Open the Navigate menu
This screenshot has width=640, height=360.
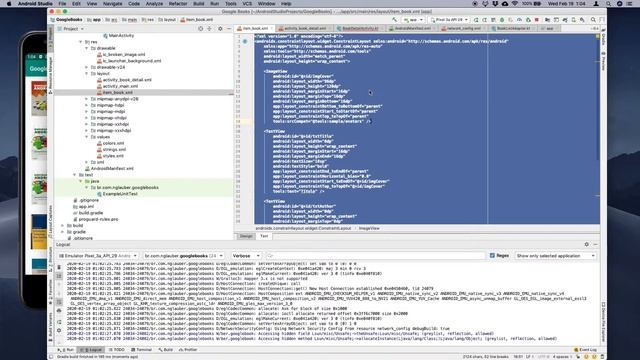[x=112, y=4]
